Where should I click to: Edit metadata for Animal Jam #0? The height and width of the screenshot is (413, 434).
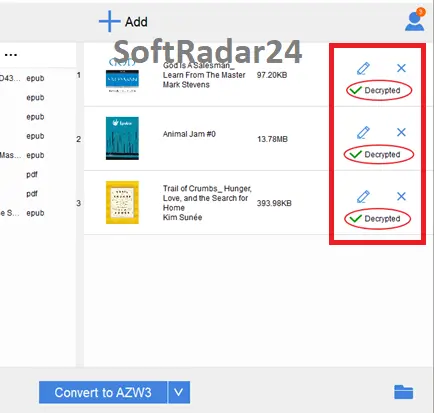pyautogui.click(x=363, y=132)
